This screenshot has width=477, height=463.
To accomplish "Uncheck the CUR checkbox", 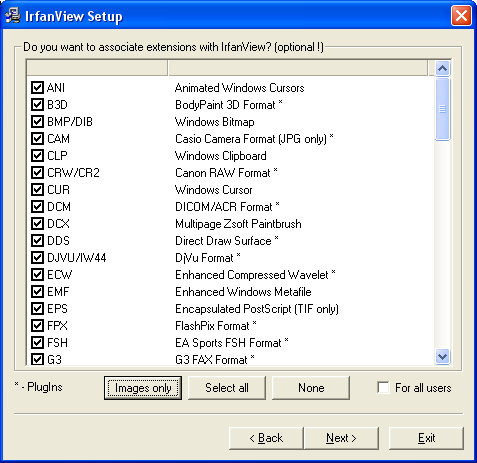I will [x=37, y=190].
